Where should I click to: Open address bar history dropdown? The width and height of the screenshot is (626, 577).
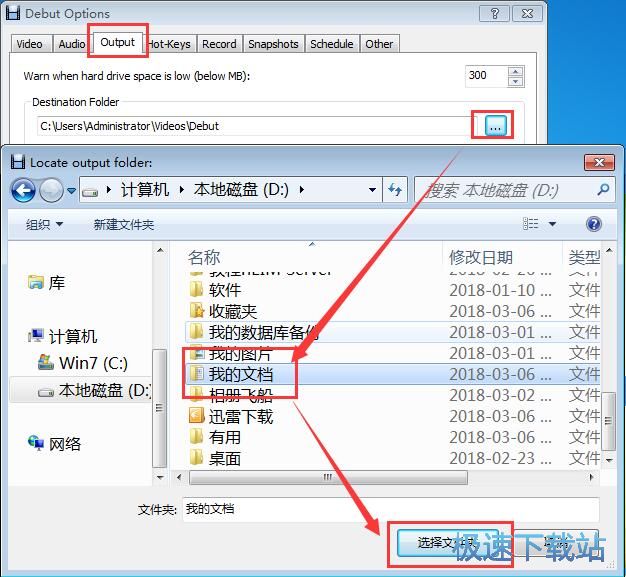coord(372,190)
